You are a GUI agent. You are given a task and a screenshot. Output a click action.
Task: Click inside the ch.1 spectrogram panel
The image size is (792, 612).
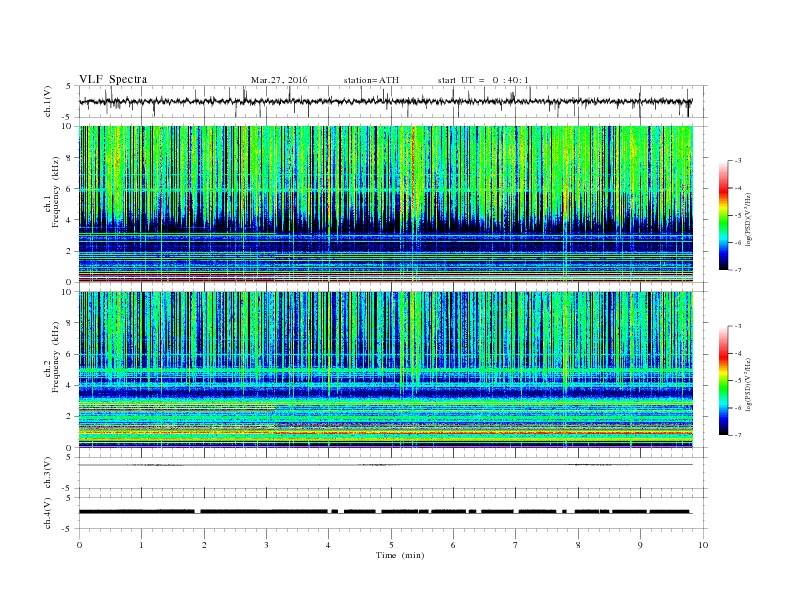coord(385,204)
